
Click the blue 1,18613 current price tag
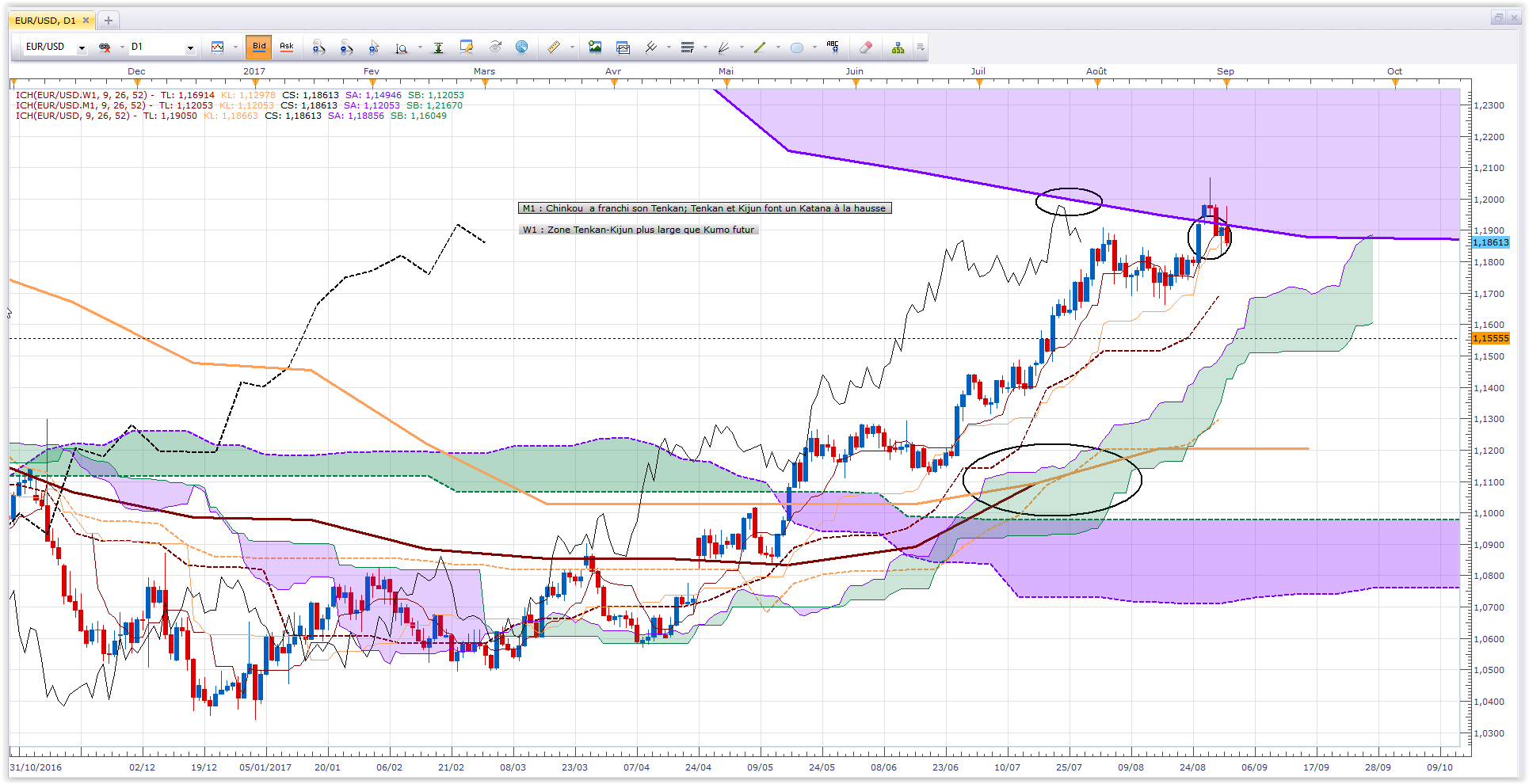coord(1490,242)
